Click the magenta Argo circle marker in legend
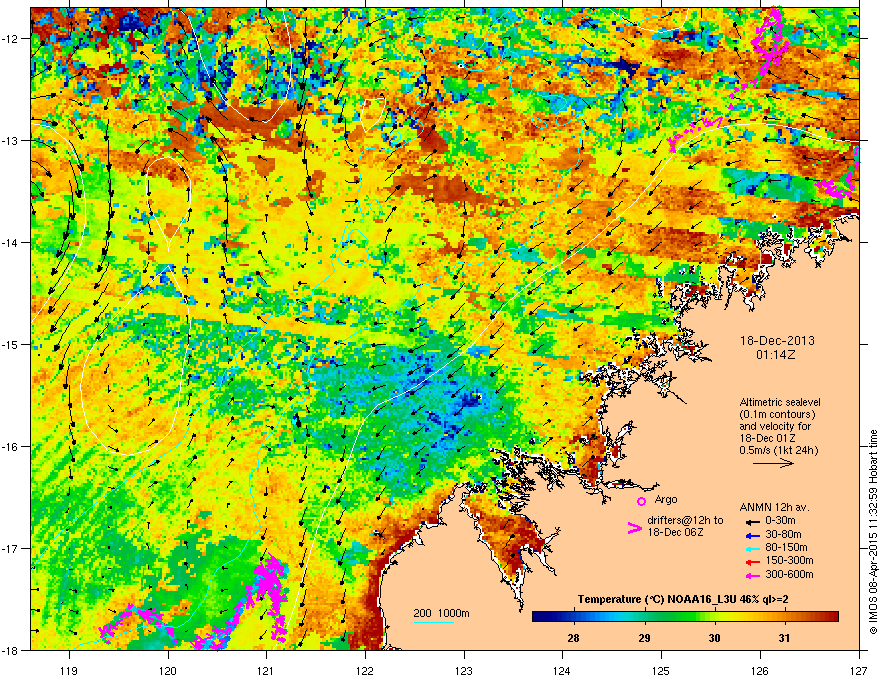The image size is (880, 680). [641, 501]
